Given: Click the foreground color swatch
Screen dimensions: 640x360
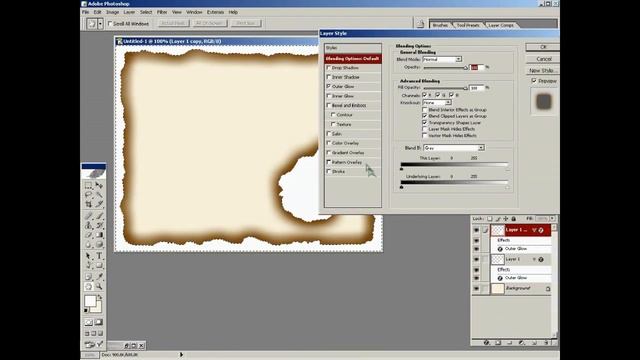Looking at the screenshot, I should (90, 301).
